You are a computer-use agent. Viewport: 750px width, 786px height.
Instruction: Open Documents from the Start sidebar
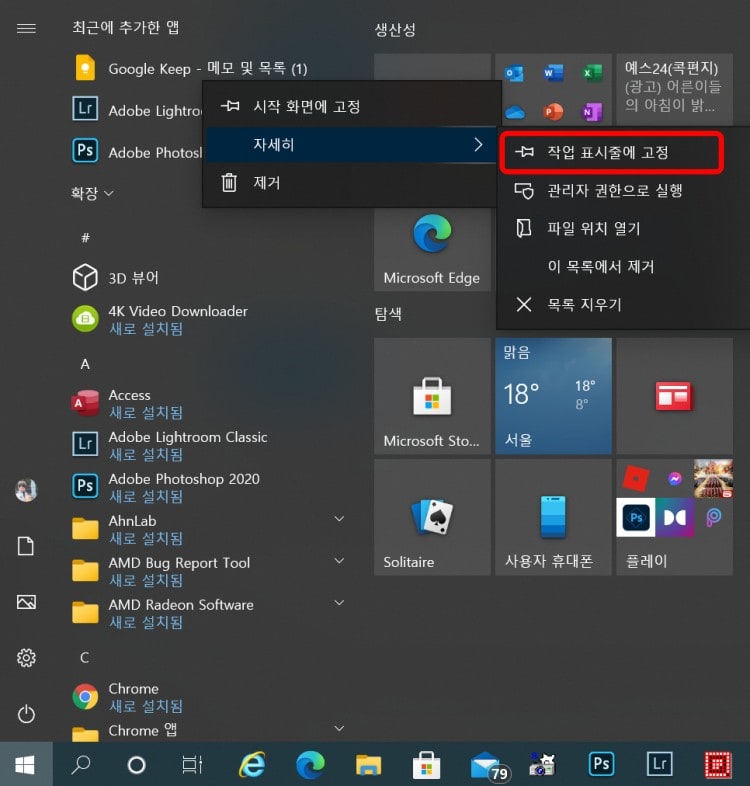[26, 546]
